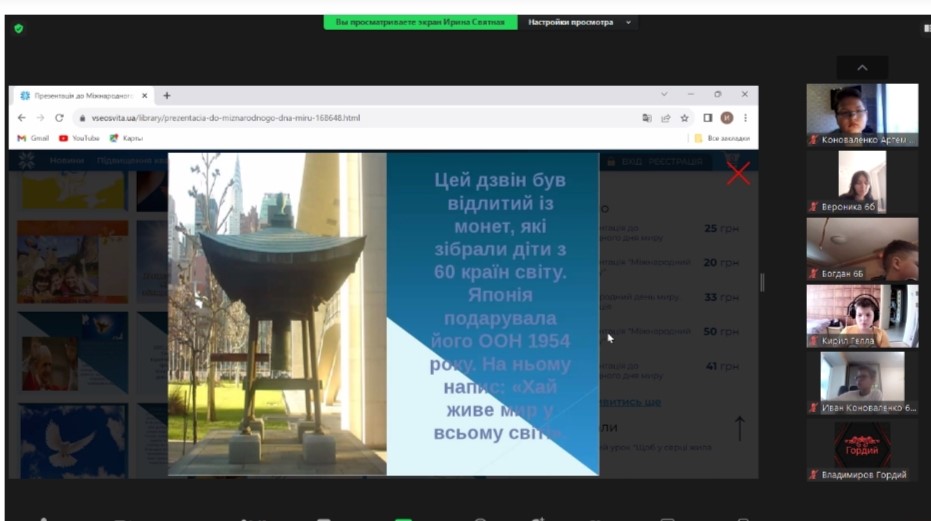Open the Настройки просмотра dropdown
This screenshot has width=931, height=521.
pos(578,22)
